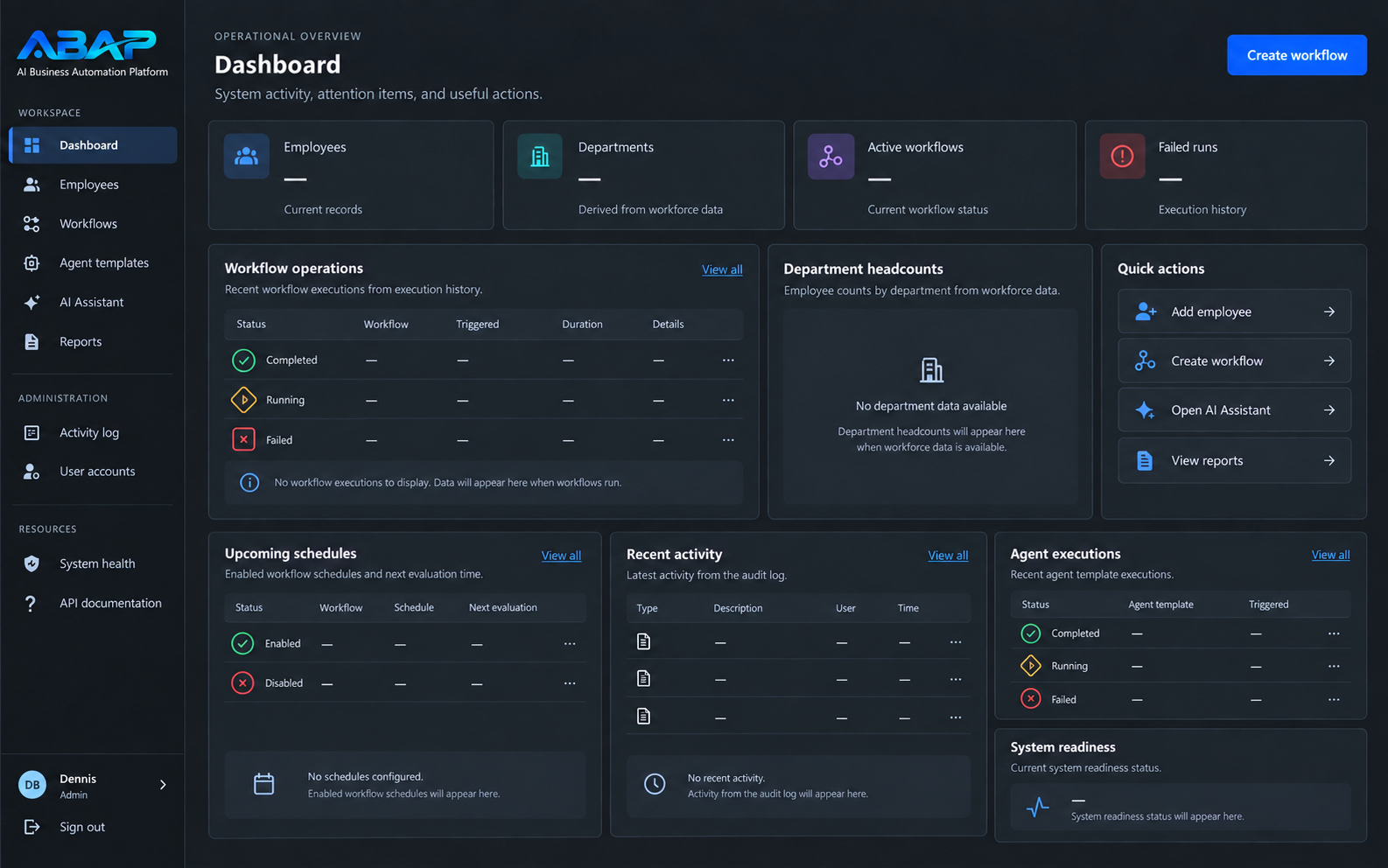Open more options for Running workflow row
This screenshot has height=868, width=1388.
[x=728, y=400]
